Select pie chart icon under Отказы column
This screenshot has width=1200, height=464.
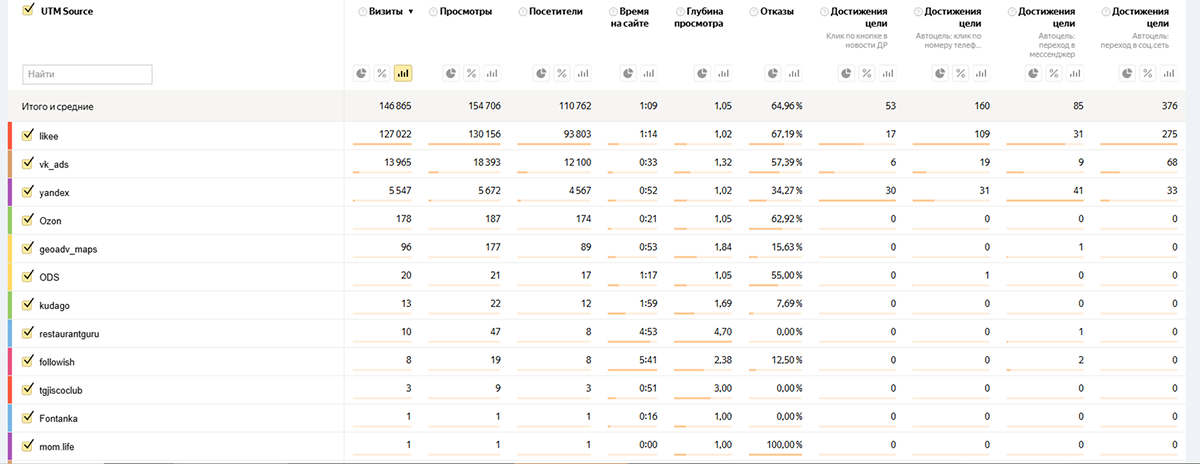773,73
